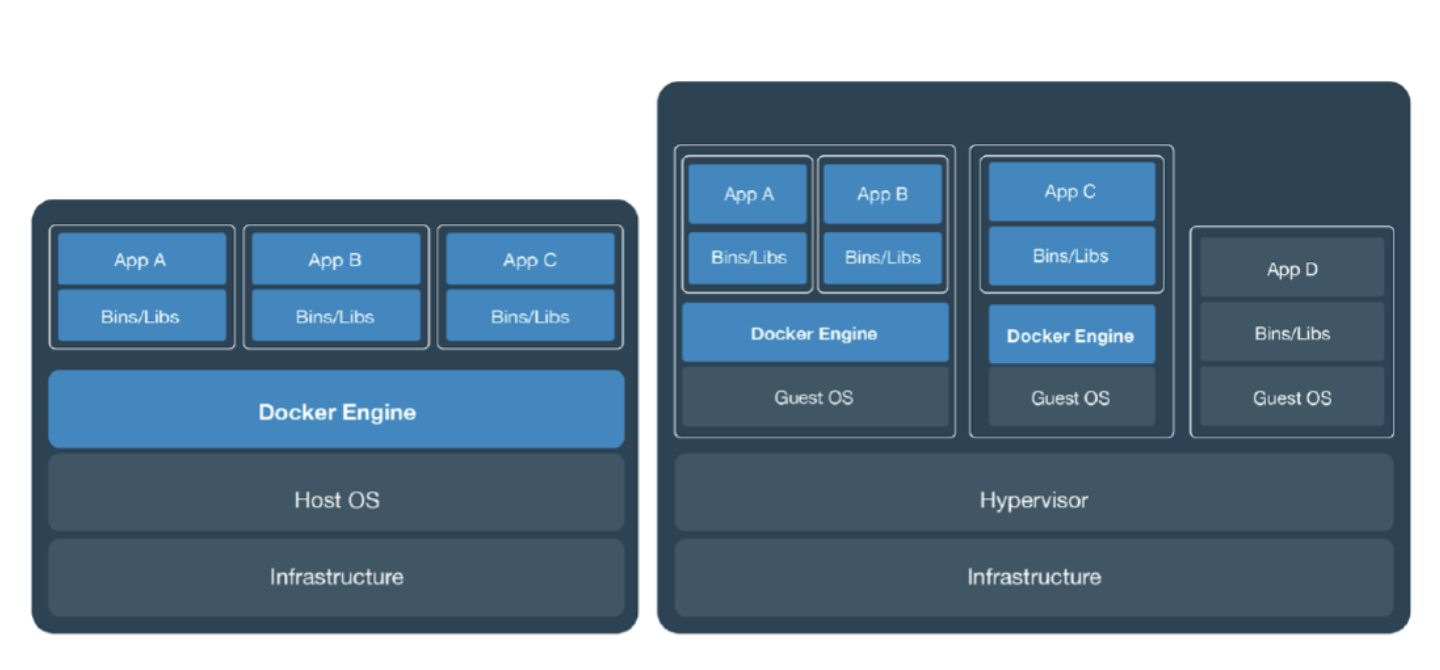The width and height of the screenshot is (1440, 670).
Task: Select the first Docker Engine block in the VM diagram
Action: pyautogui.click(x=814, y=333)
